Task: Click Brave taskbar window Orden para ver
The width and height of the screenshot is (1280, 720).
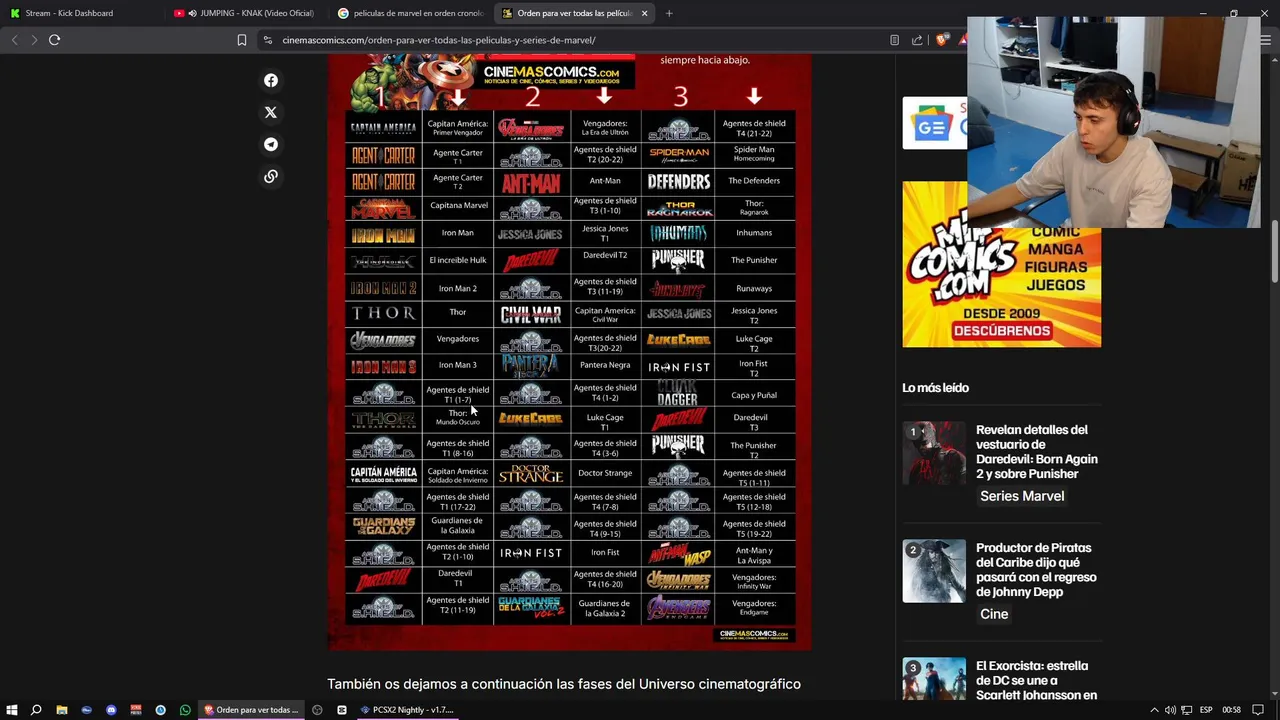Action: (x=251, y=710)
